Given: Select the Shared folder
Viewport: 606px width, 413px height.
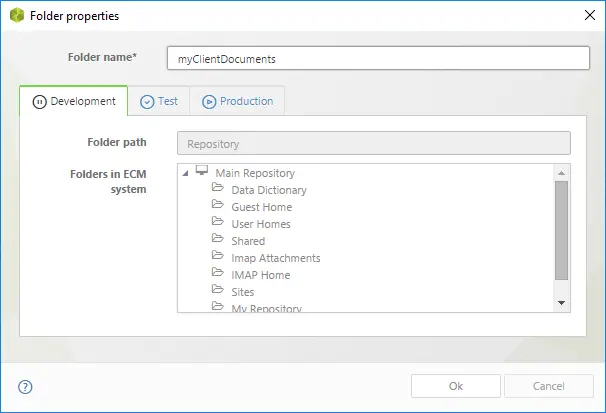Looking at the screenshot, I should [x=248, y=241].
